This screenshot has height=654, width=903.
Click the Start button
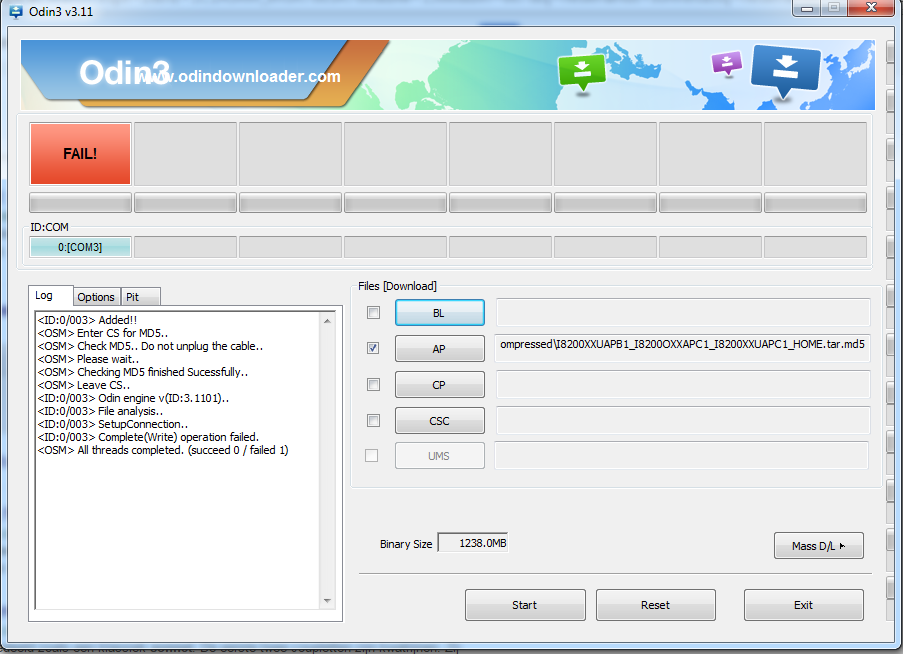click(525, 604)
